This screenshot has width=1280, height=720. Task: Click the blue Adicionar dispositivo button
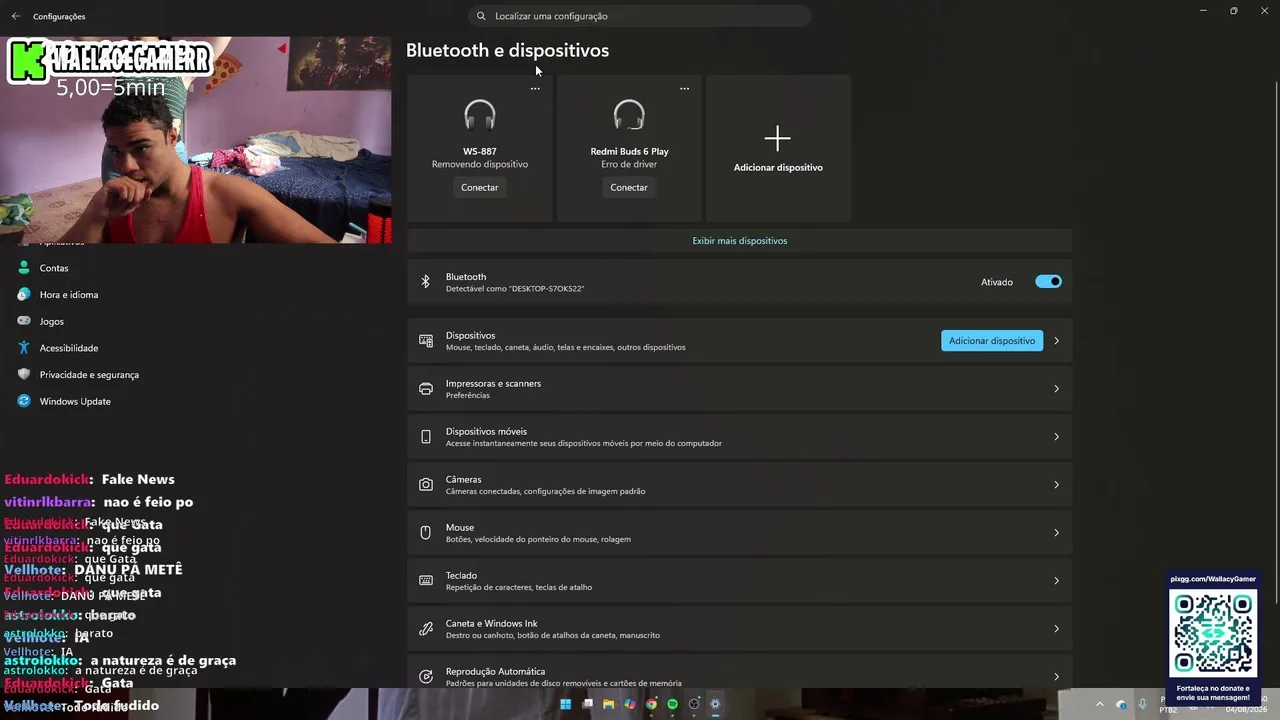pos(992,341)
